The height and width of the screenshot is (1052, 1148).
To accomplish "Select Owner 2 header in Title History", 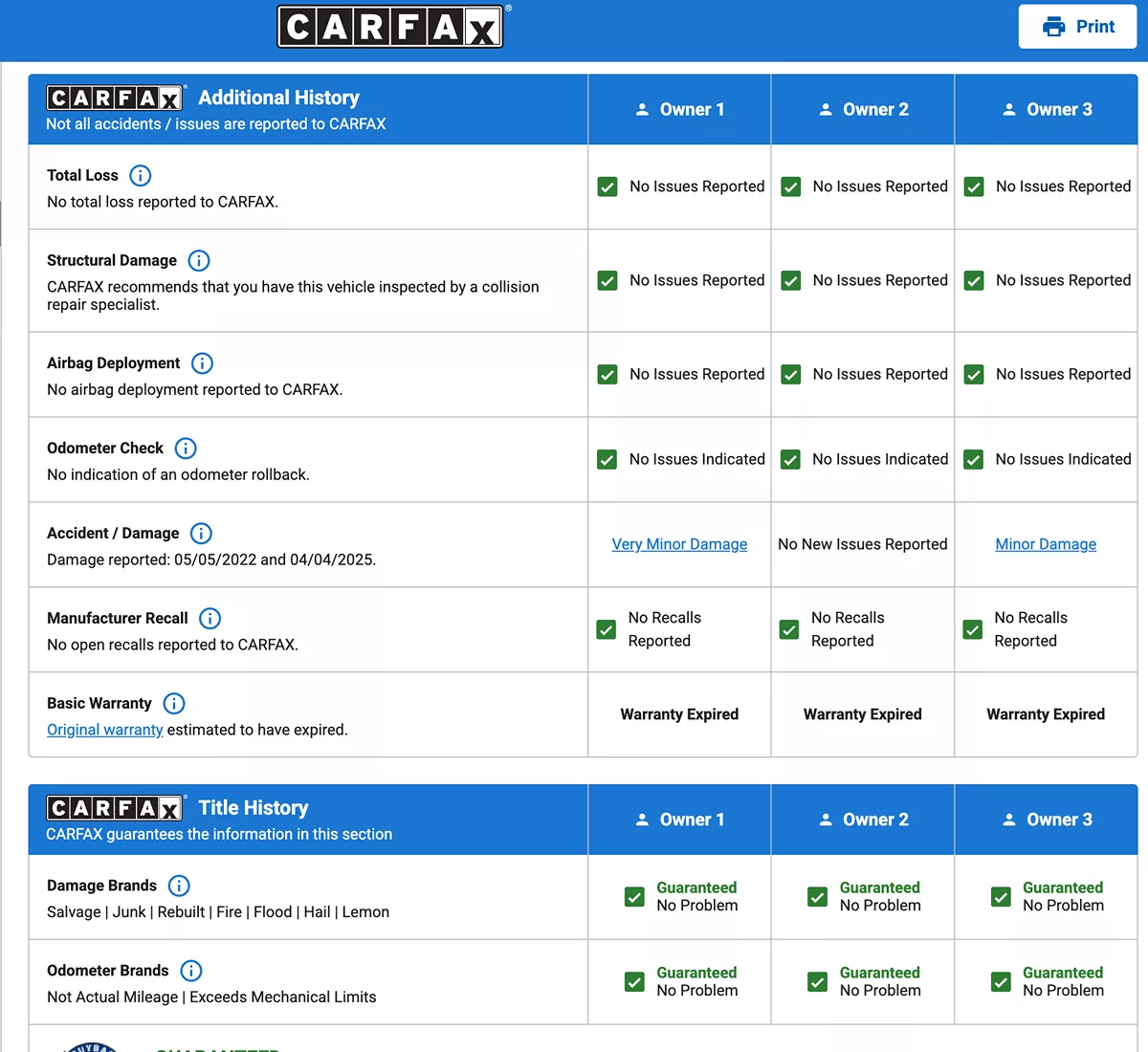I will click(863, 820).
